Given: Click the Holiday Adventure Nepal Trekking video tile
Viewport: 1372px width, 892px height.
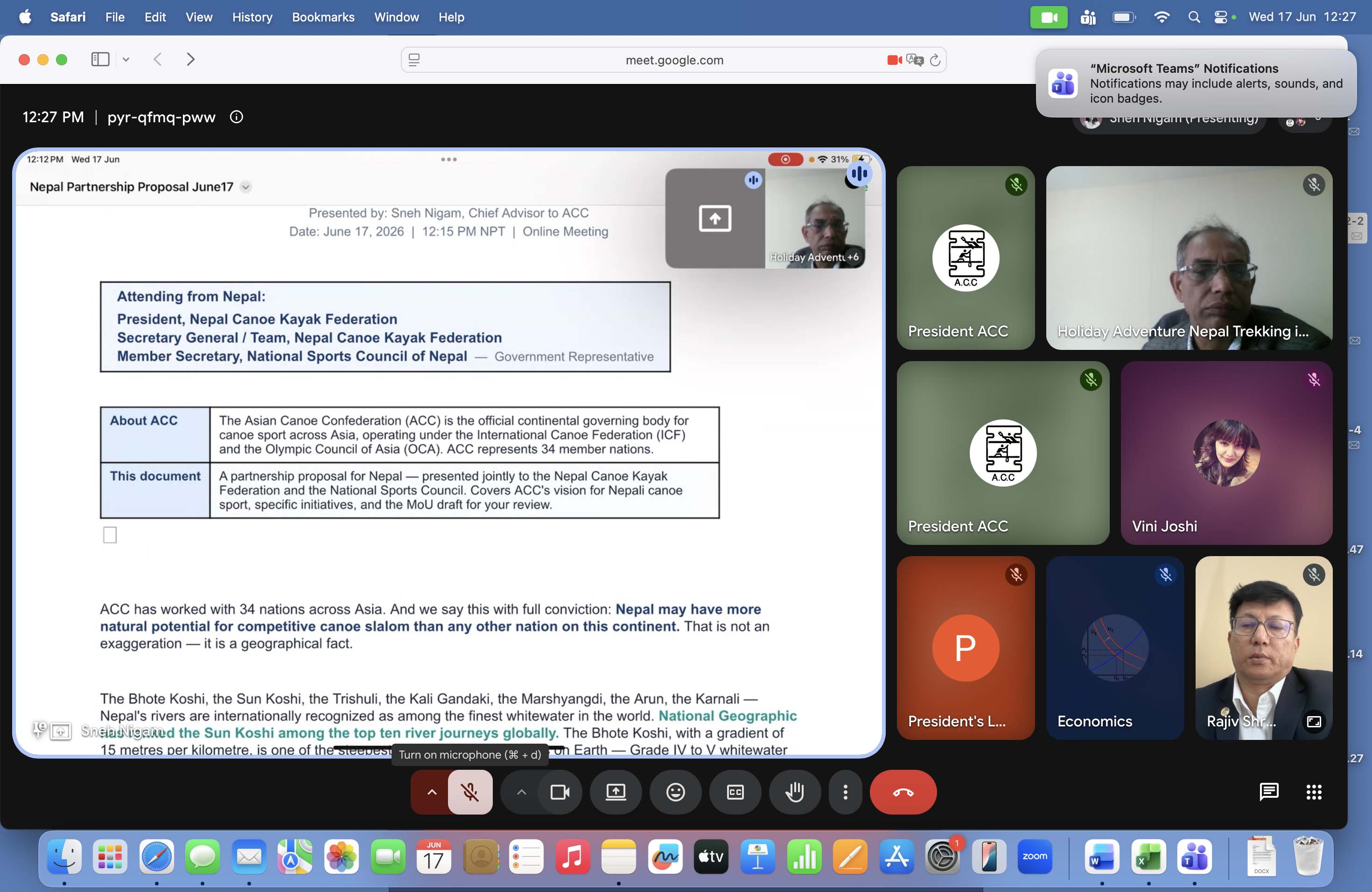Looking at the screenshot, I should (1189, 258).
